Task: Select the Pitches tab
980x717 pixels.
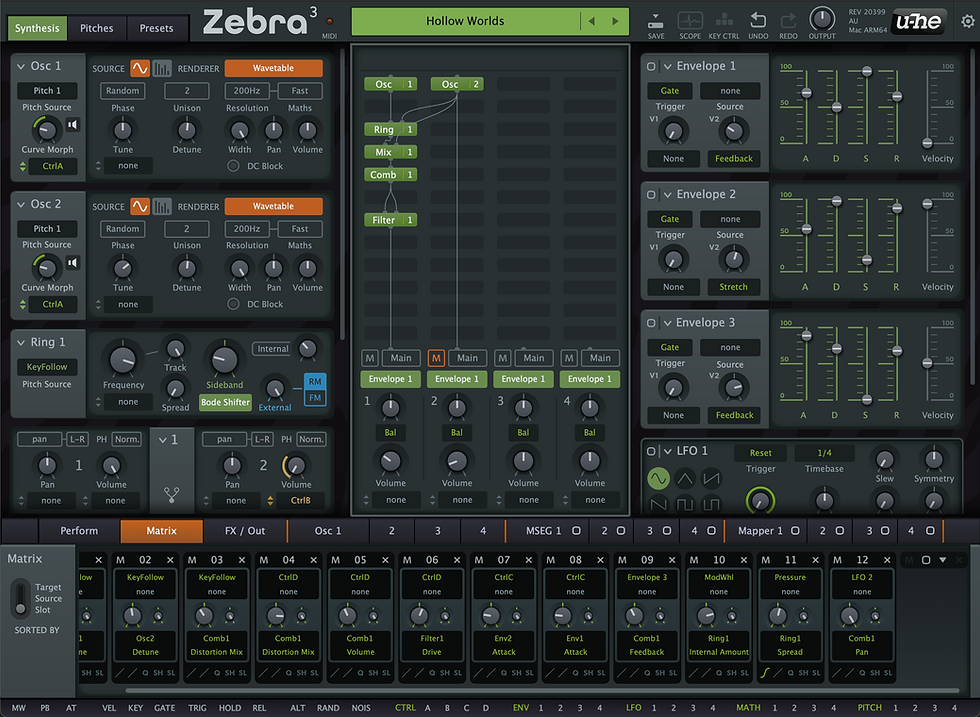Action: (97, 28)
